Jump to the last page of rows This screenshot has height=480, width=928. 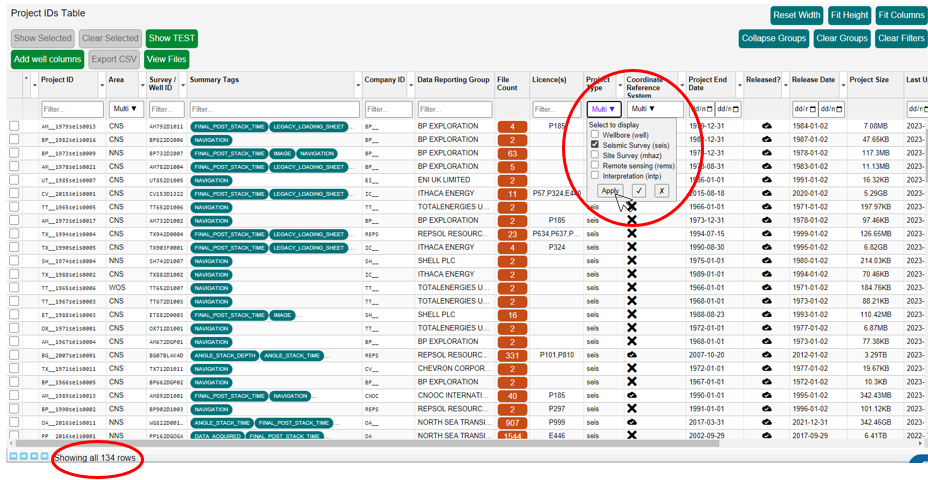(x=43, y=456)
